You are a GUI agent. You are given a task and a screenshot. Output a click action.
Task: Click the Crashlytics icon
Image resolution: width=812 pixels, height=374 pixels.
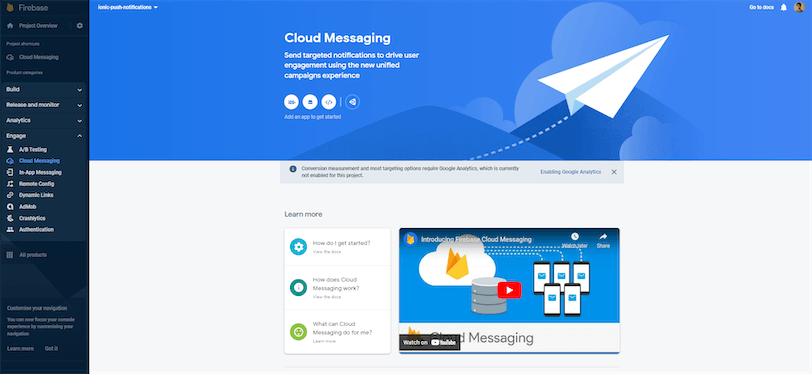coord(10,218)
